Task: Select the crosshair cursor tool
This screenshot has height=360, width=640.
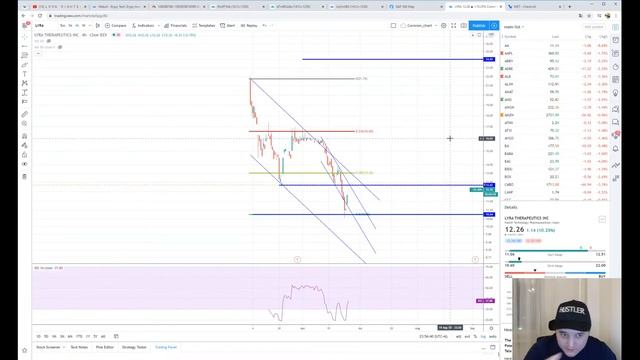Action: coord(25,37)
